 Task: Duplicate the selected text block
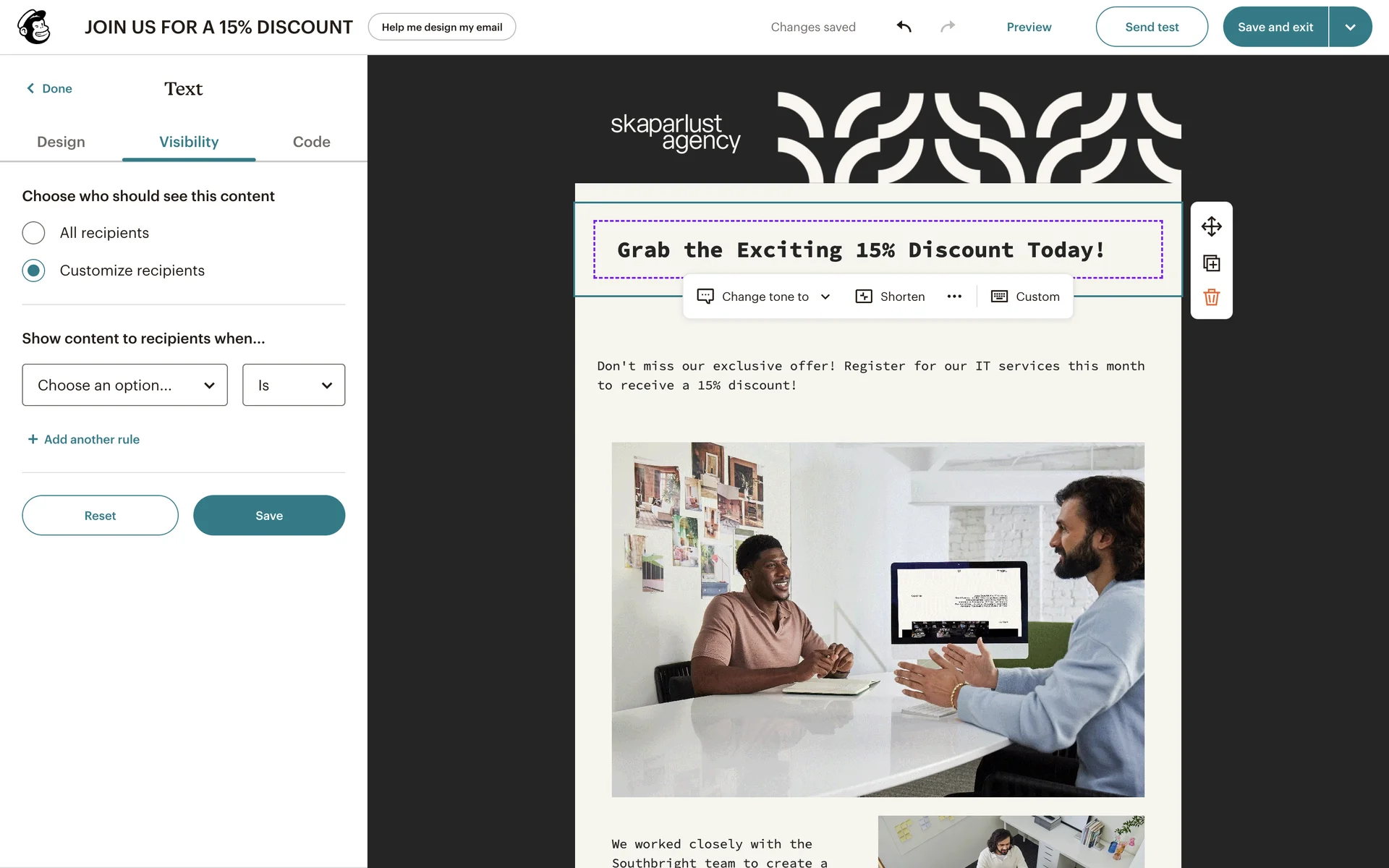pos(1211,263)
